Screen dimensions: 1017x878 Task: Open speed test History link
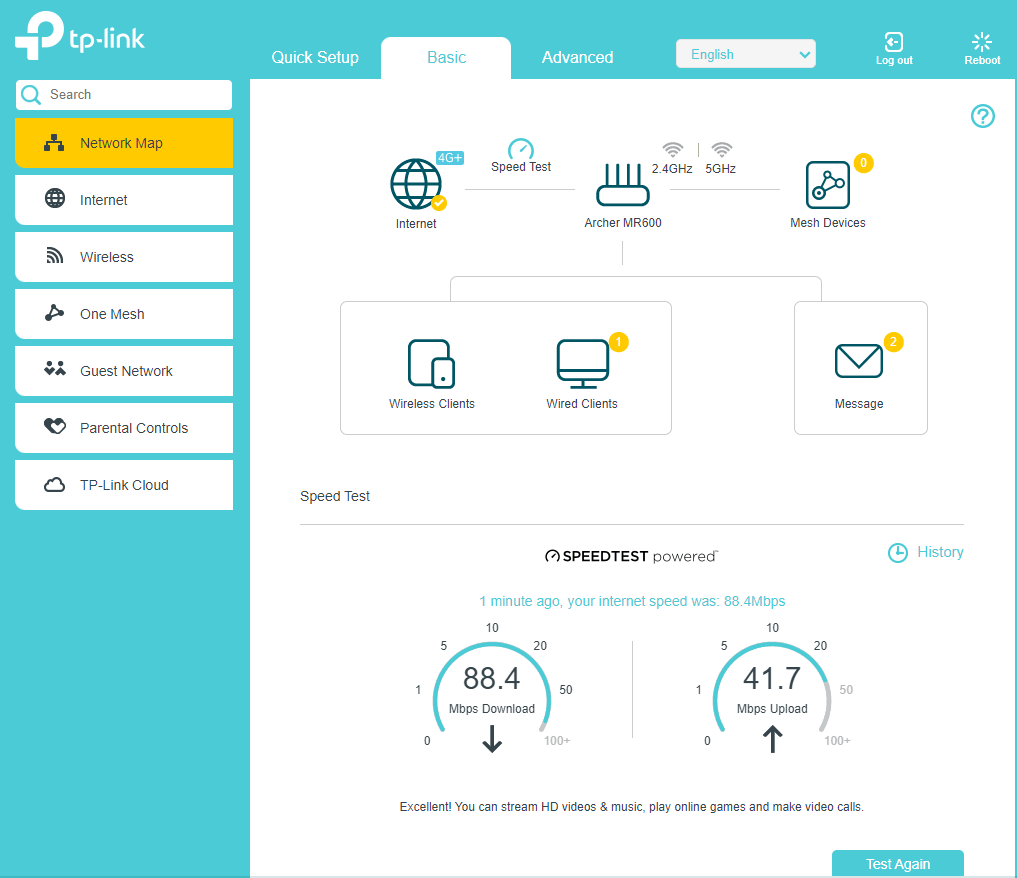(926, 552)
